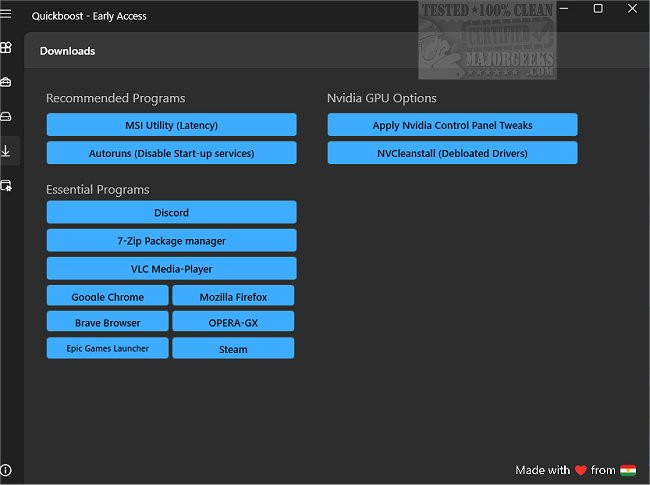The width and height of the screenshot is (650, 485).
Task: Install 7-Zip Package manager
Action: point(171,240)
